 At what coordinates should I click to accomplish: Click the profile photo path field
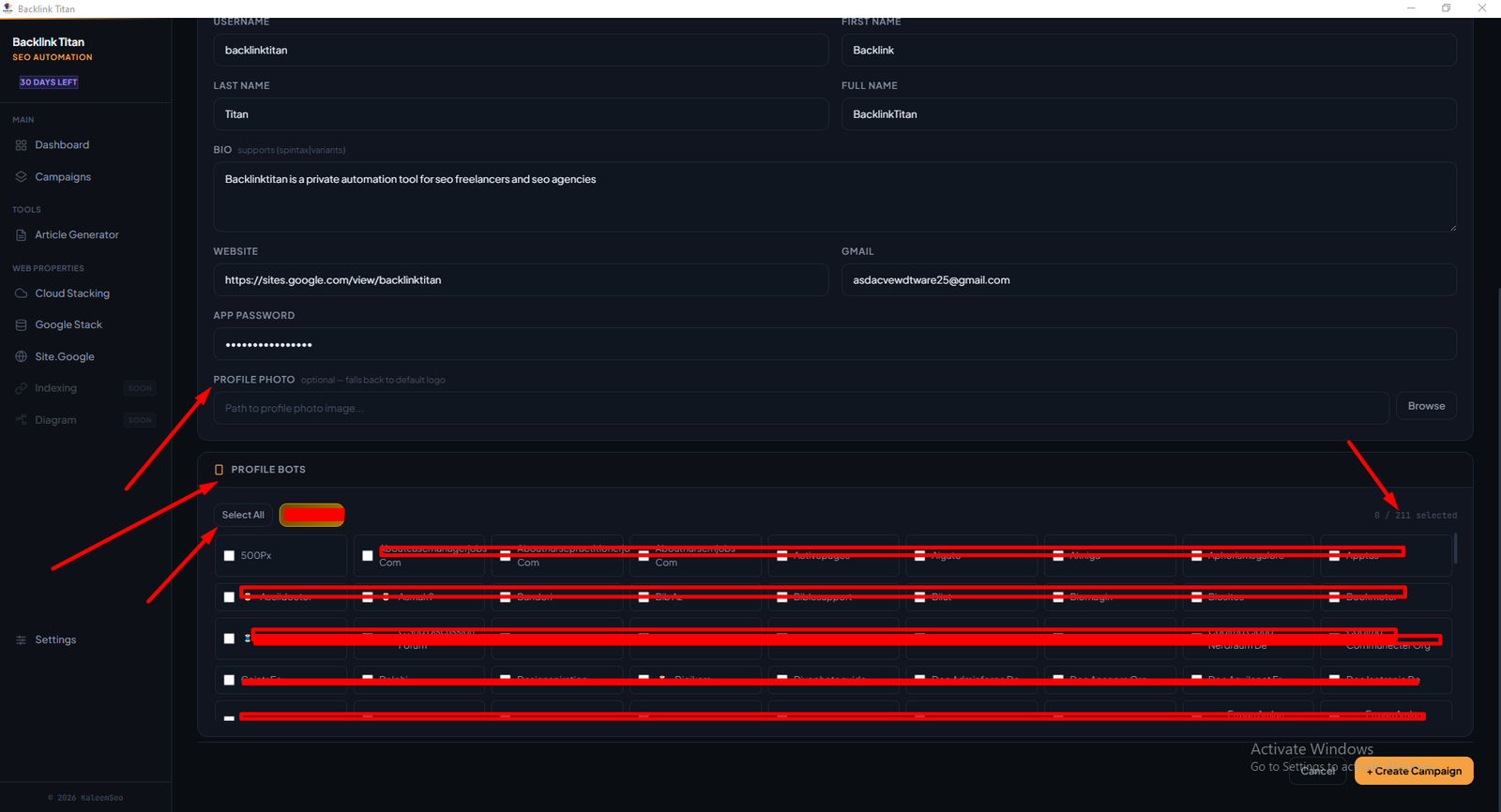[801, 408]
